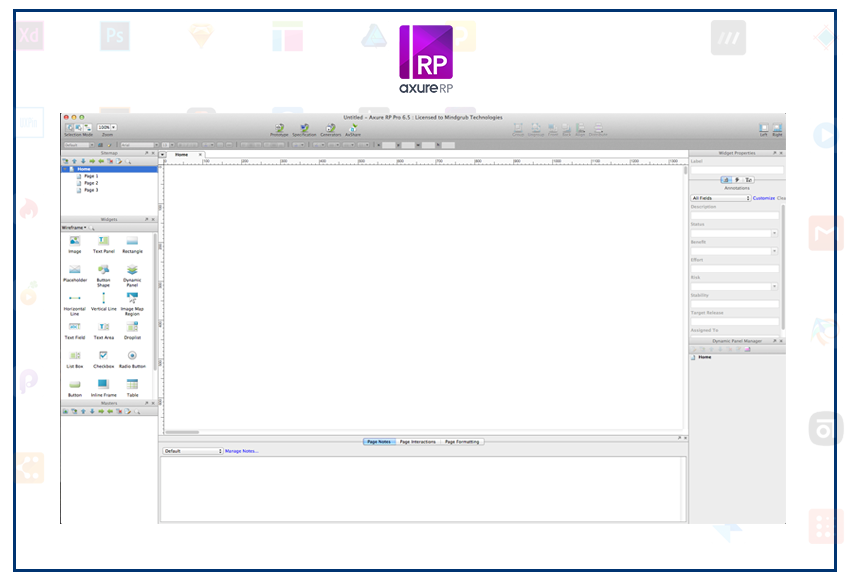Select Page 2 in the sitemap
The height and width of the screenshot is (580, 850).
[87, 183]
